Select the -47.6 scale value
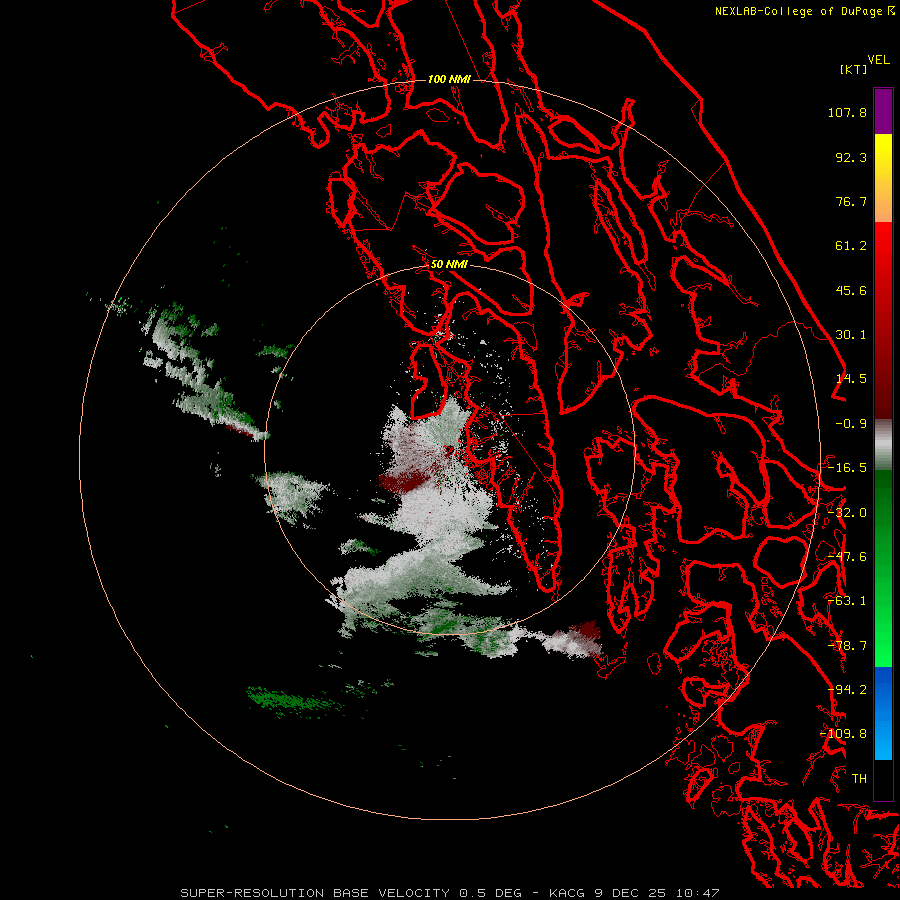 click(x=847, y=557)
